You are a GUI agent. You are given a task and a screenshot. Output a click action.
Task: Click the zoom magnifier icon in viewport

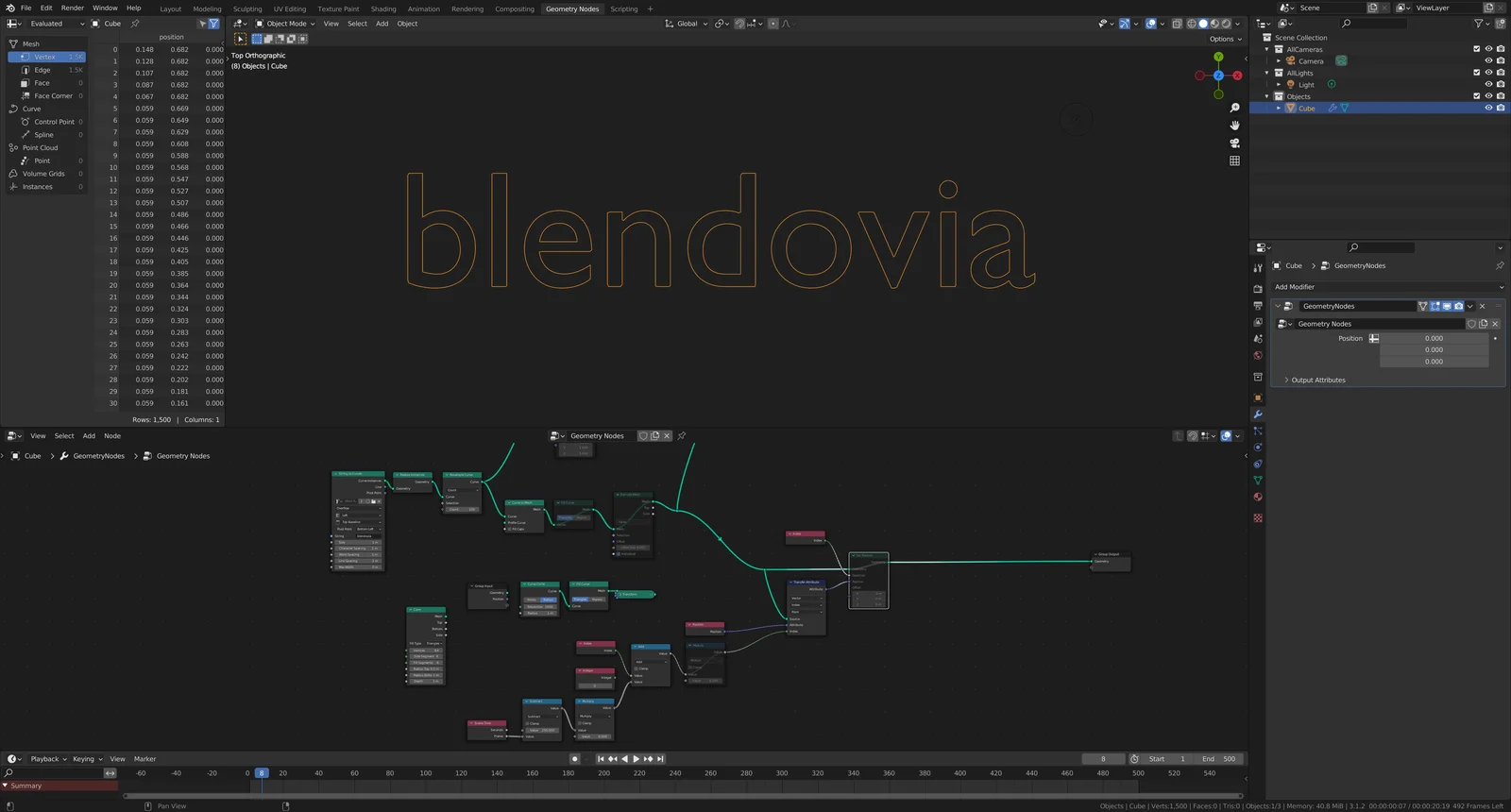[x=1234, y=108]
